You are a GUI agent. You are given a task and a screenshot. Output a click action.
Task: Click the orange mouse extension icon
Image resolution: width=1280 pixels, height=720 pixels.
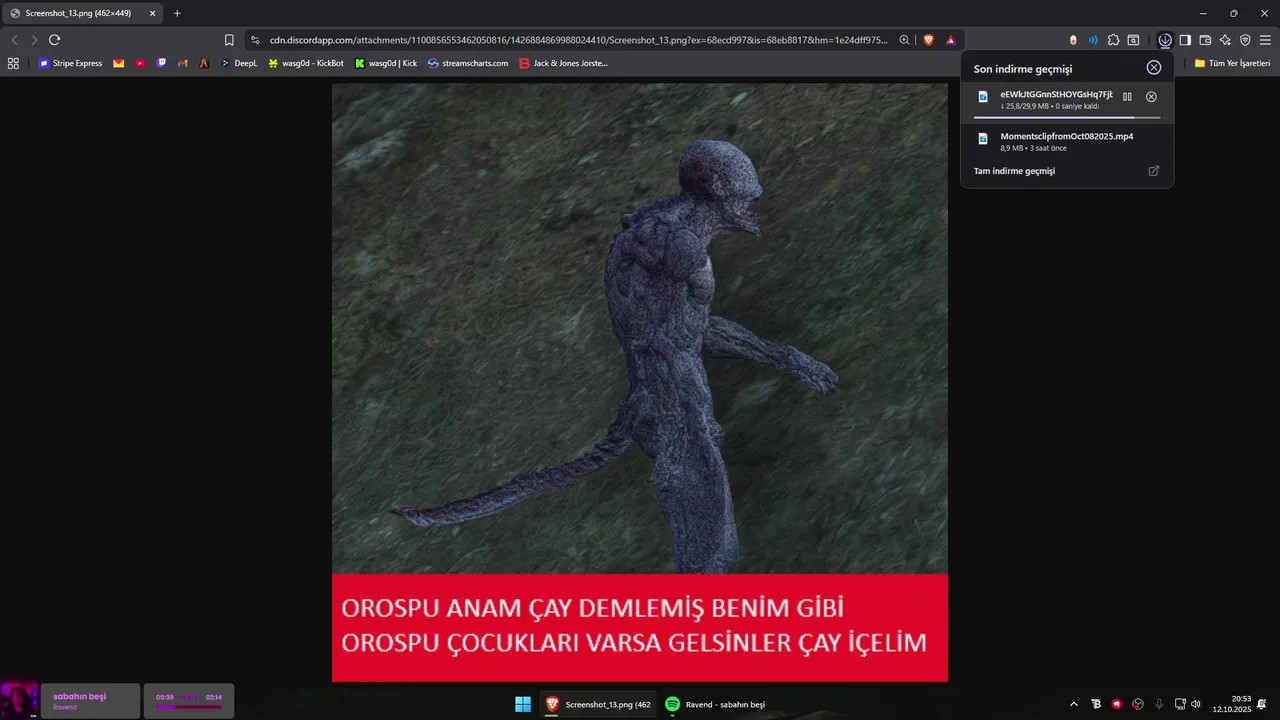(x=1073, y=40)
